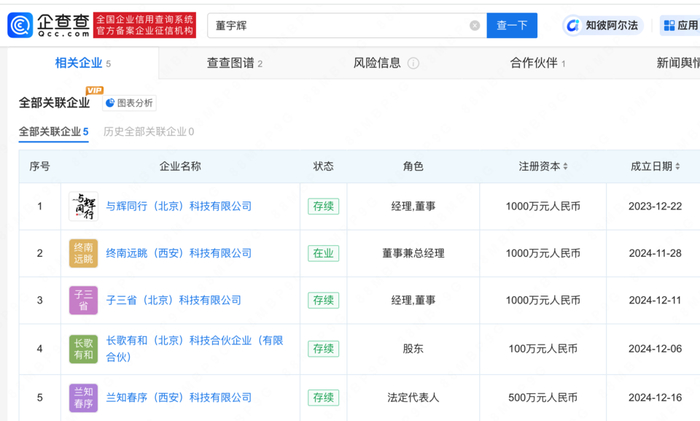Click the 长歌有和 logo badge
This screenshot has width=700, height=421.
[82, 348]
